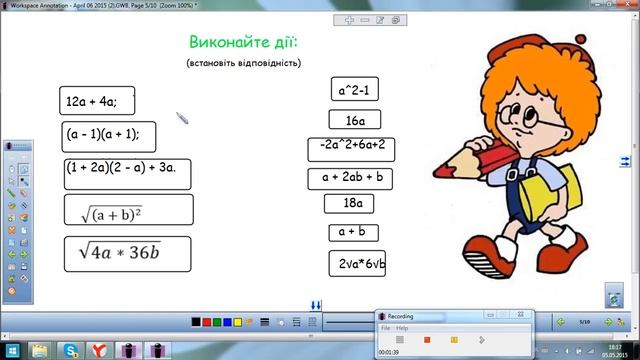Image resolution: width=640 pixels, height=360 pixels.
Task: Click the orange X delete tool
Action: 11,230
